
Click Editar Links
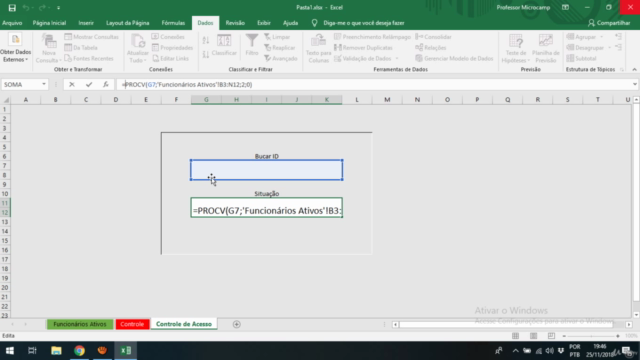[171, 58]
